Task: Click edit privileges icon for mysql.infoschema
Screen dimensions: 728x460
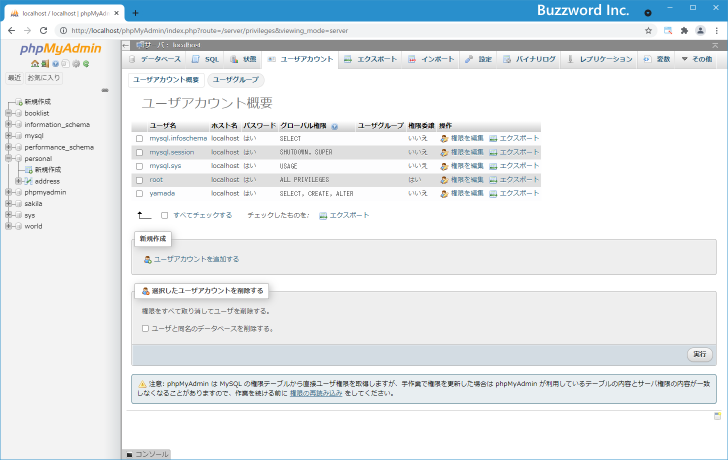Action: (x=444, y=139)
